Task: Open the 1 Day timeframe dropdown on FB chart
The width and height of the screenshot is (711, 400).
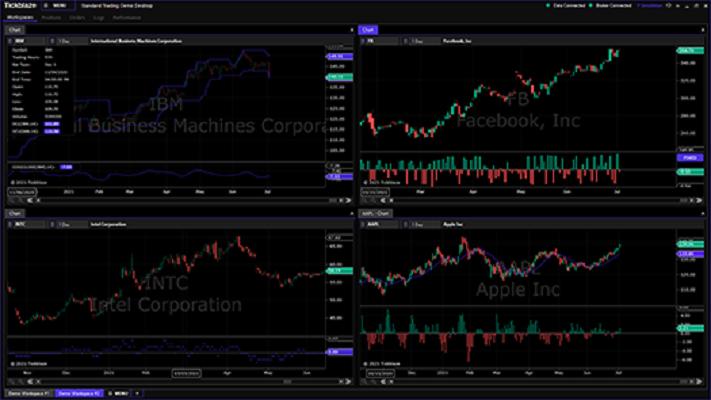Action: pyautogui.click(x=425, y=41)
